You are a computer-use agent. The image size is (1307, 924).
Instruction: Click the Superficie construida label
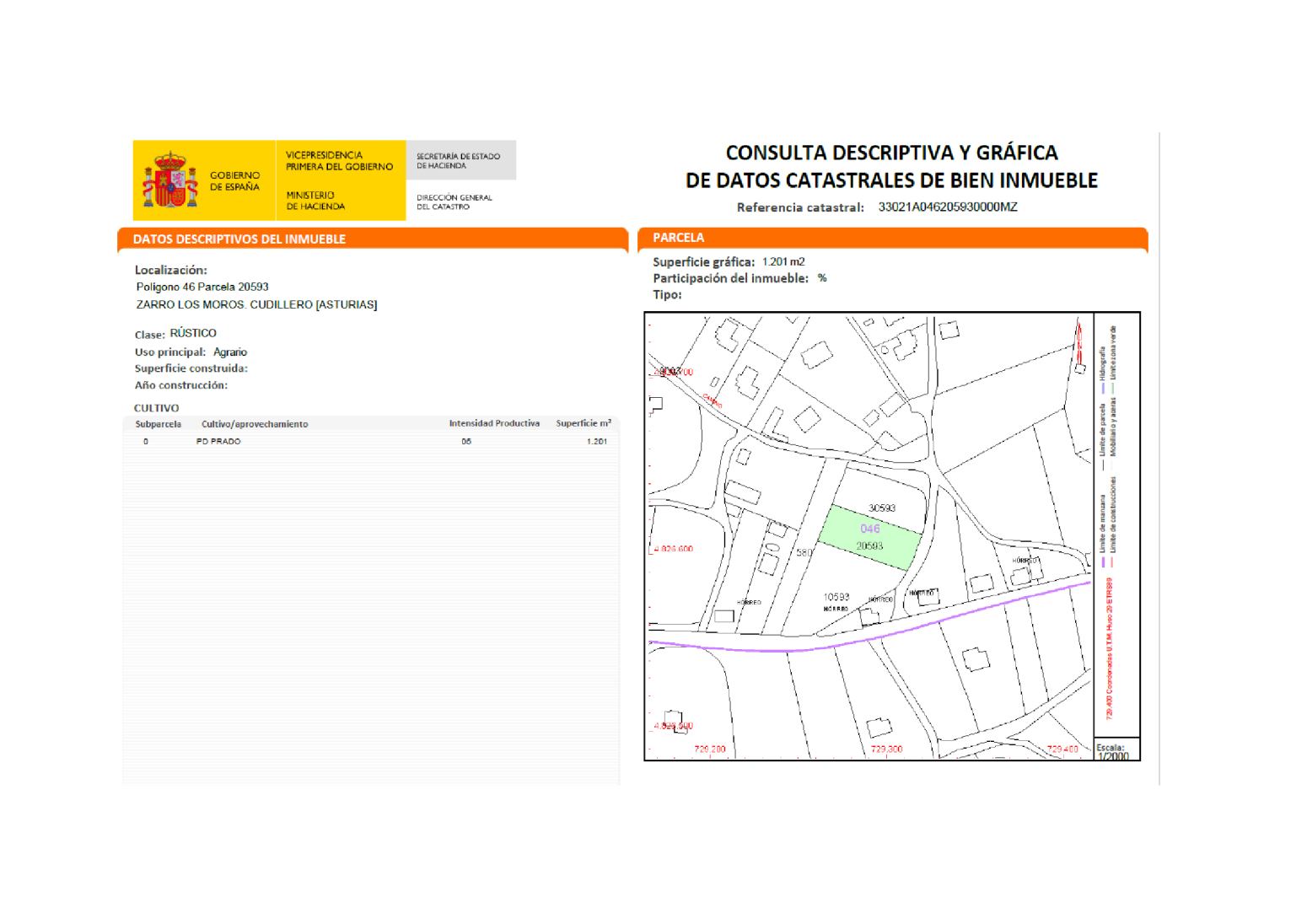click(191, 368)
